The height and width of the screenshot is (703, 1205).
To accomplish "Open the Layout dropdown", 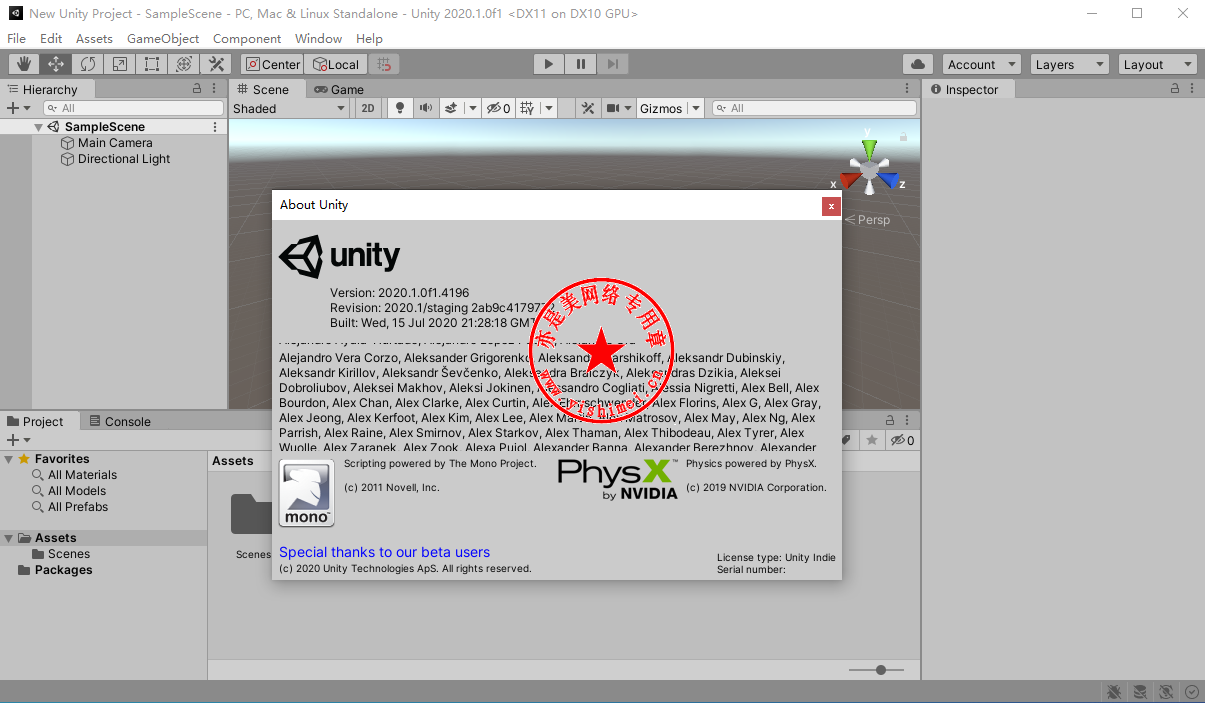I will point(1158,64).
